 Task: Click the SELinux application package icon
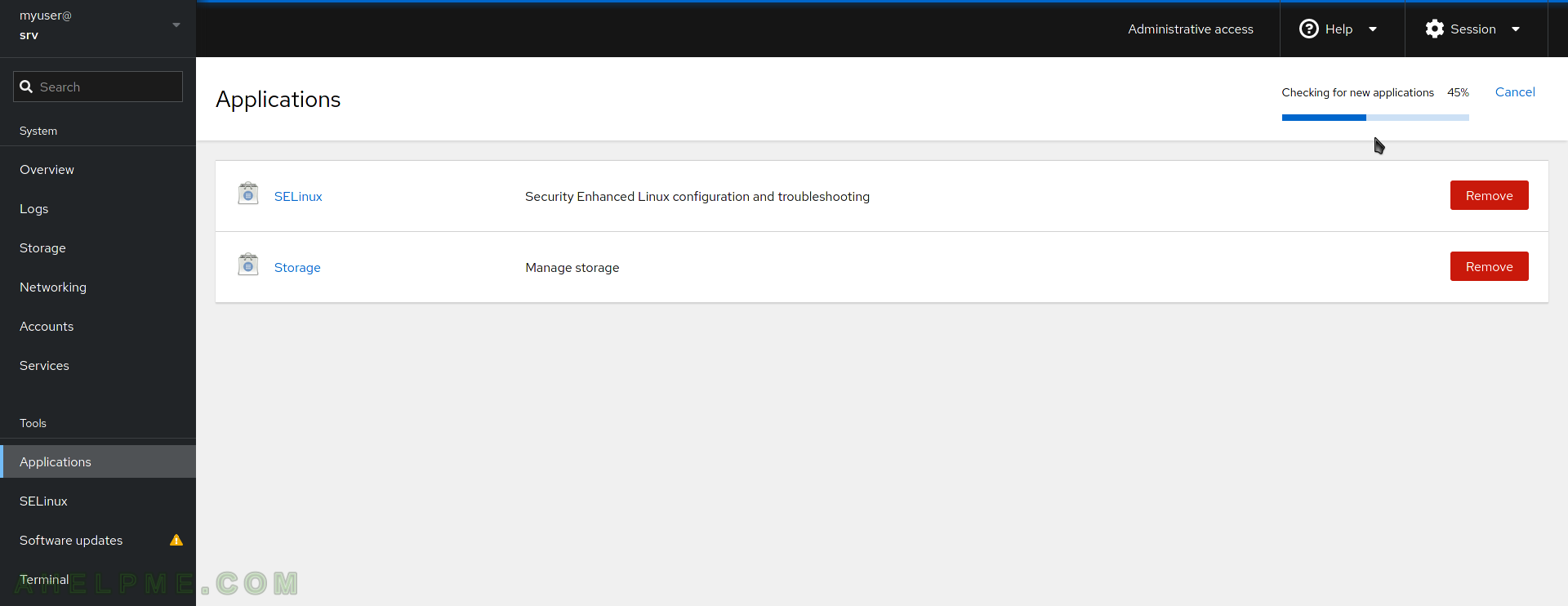(x=248, y=194)
